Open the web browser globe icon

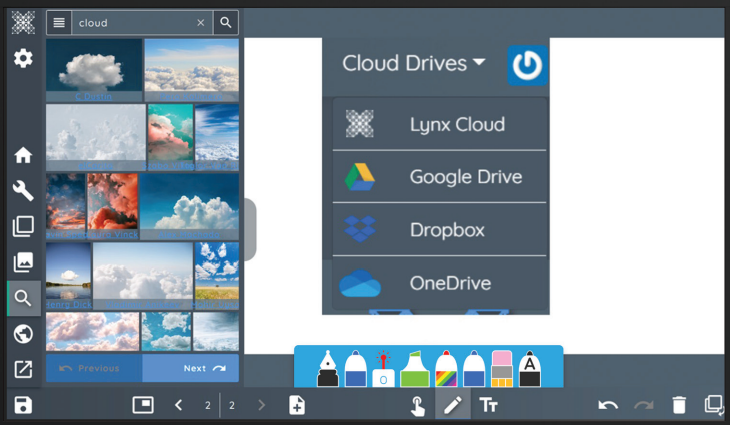coord(23,334)
